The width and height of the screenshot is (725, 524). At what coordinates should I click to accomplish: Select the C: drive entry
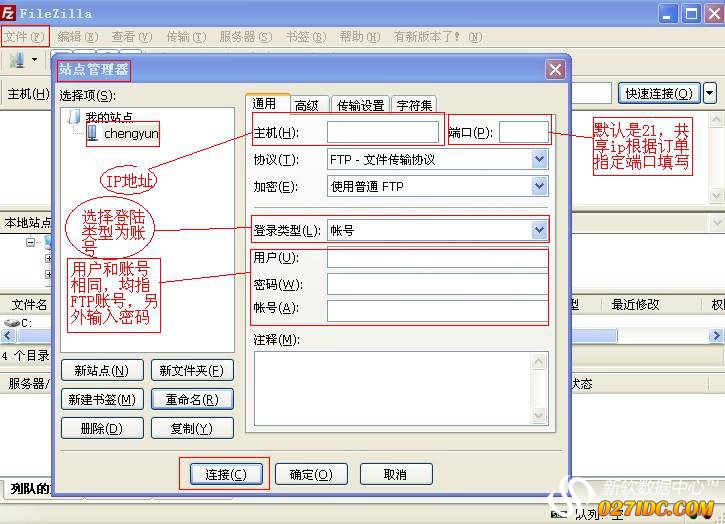(18, 322)
